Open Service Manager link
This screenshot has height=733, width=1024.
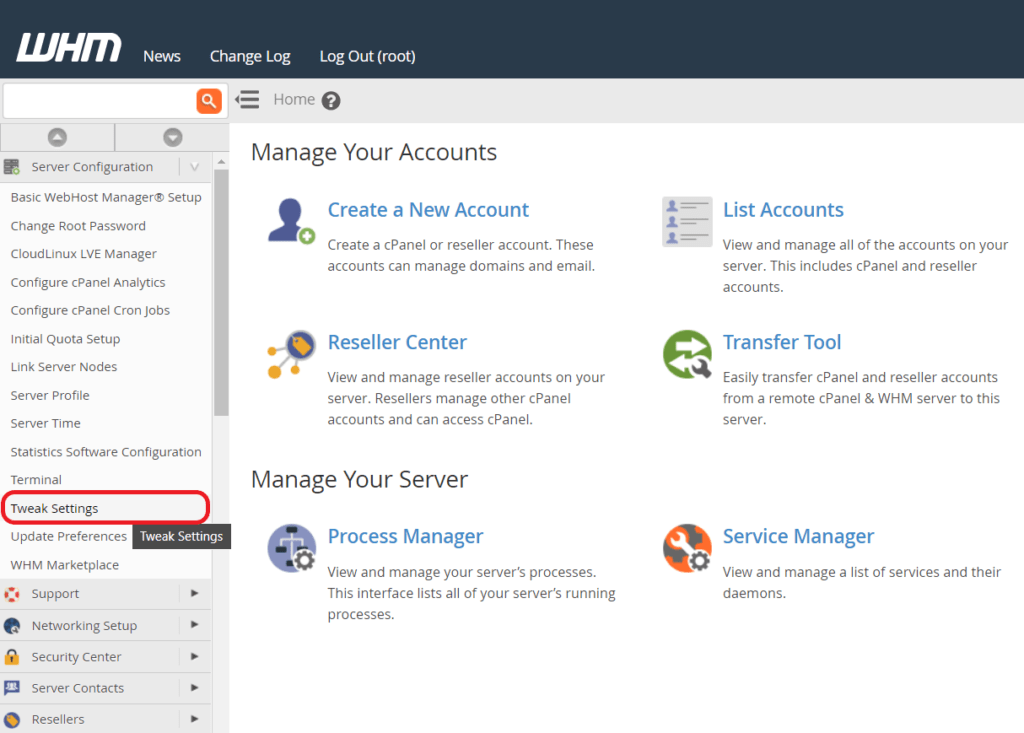click(x=798, y=536)
